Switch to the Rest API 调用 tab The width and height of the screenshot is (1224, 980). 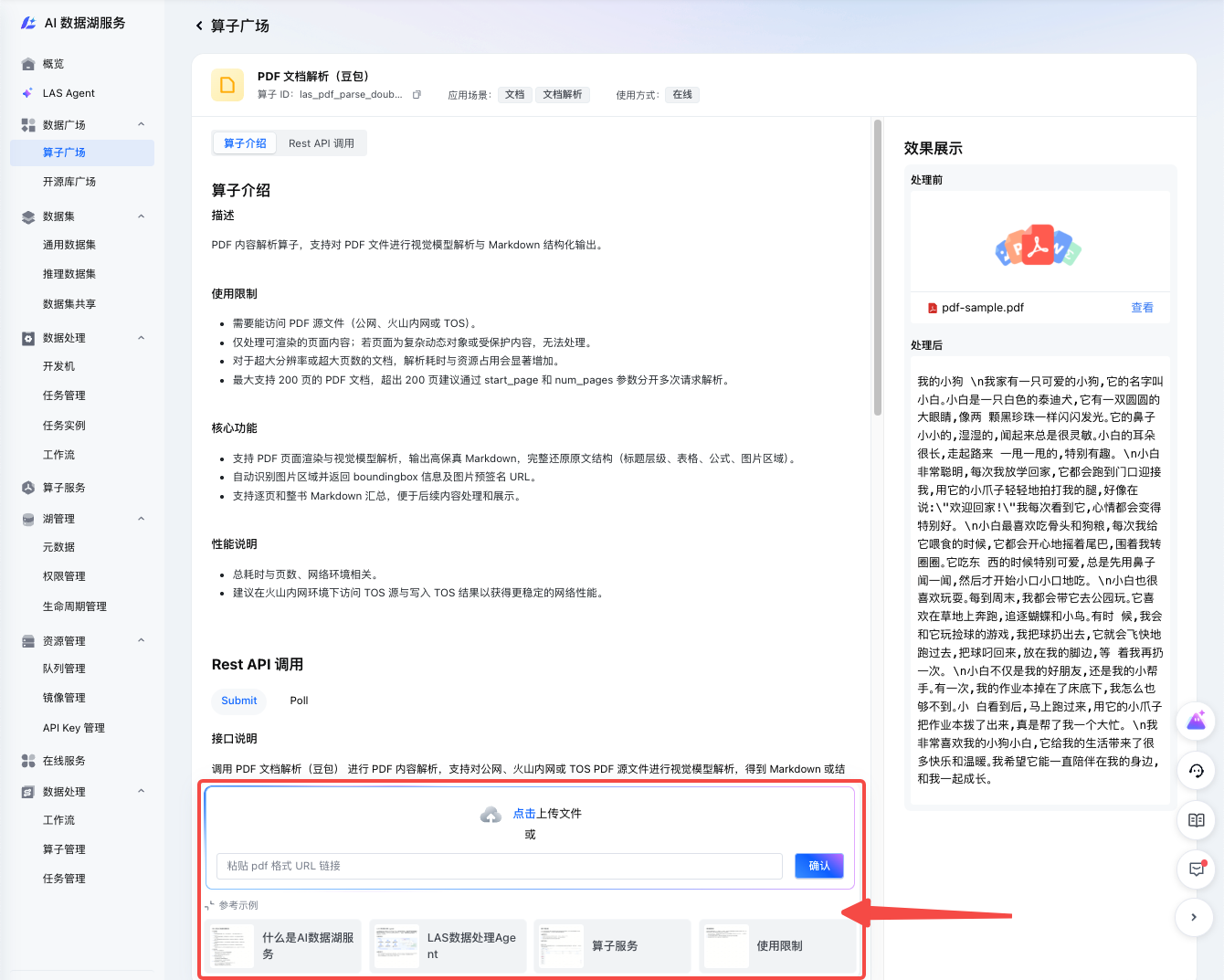(x=322, y=143)
